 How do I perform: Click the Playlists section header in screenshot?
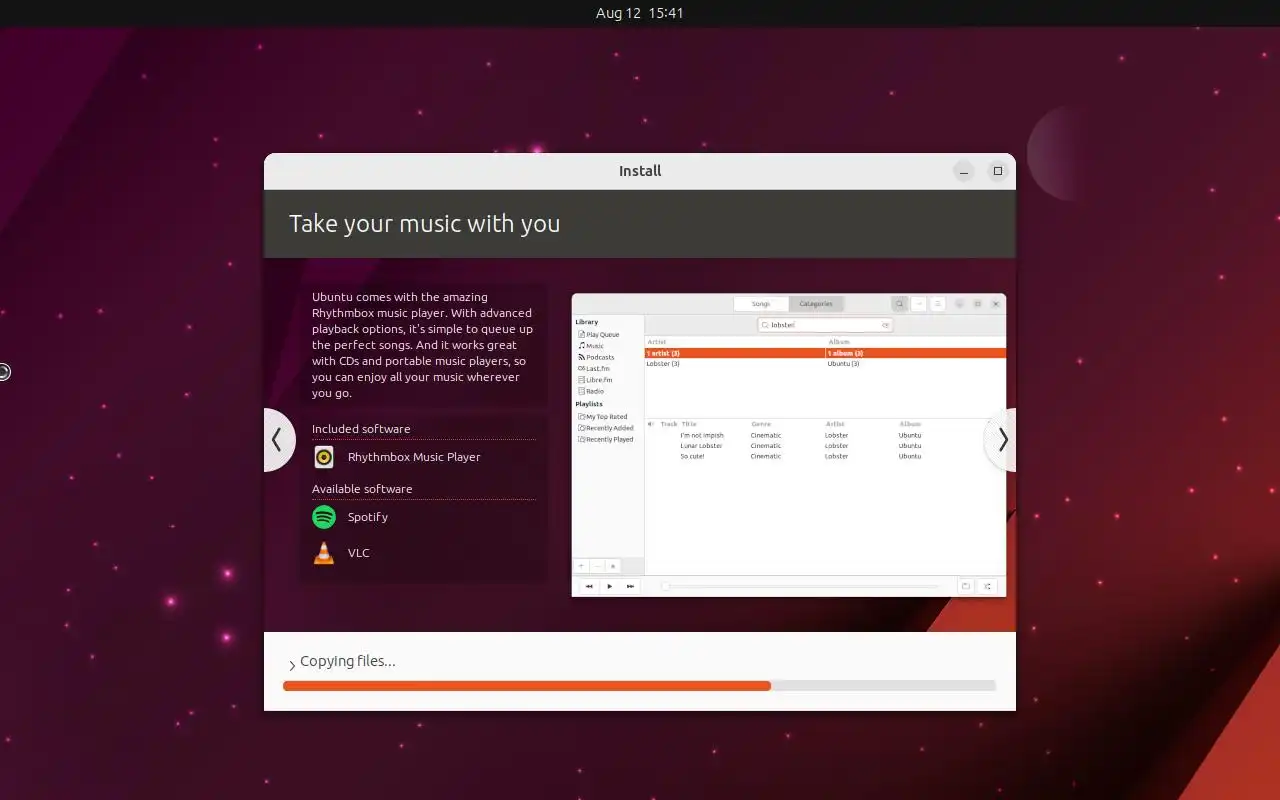[589, 404]
